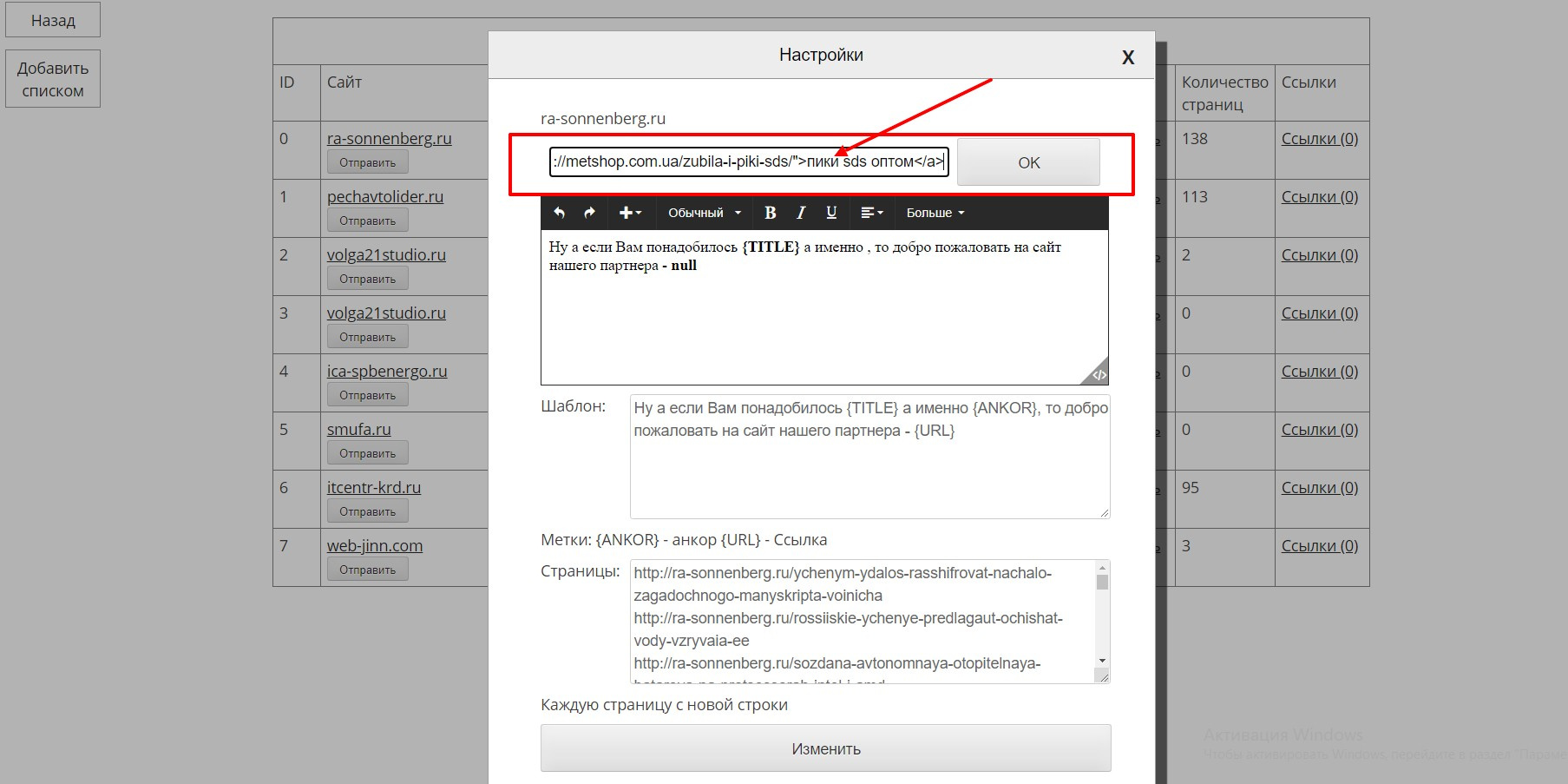1568x784 pixels.
Task: Click the undo arrow in editor toolbar
Action: (560, 213)
